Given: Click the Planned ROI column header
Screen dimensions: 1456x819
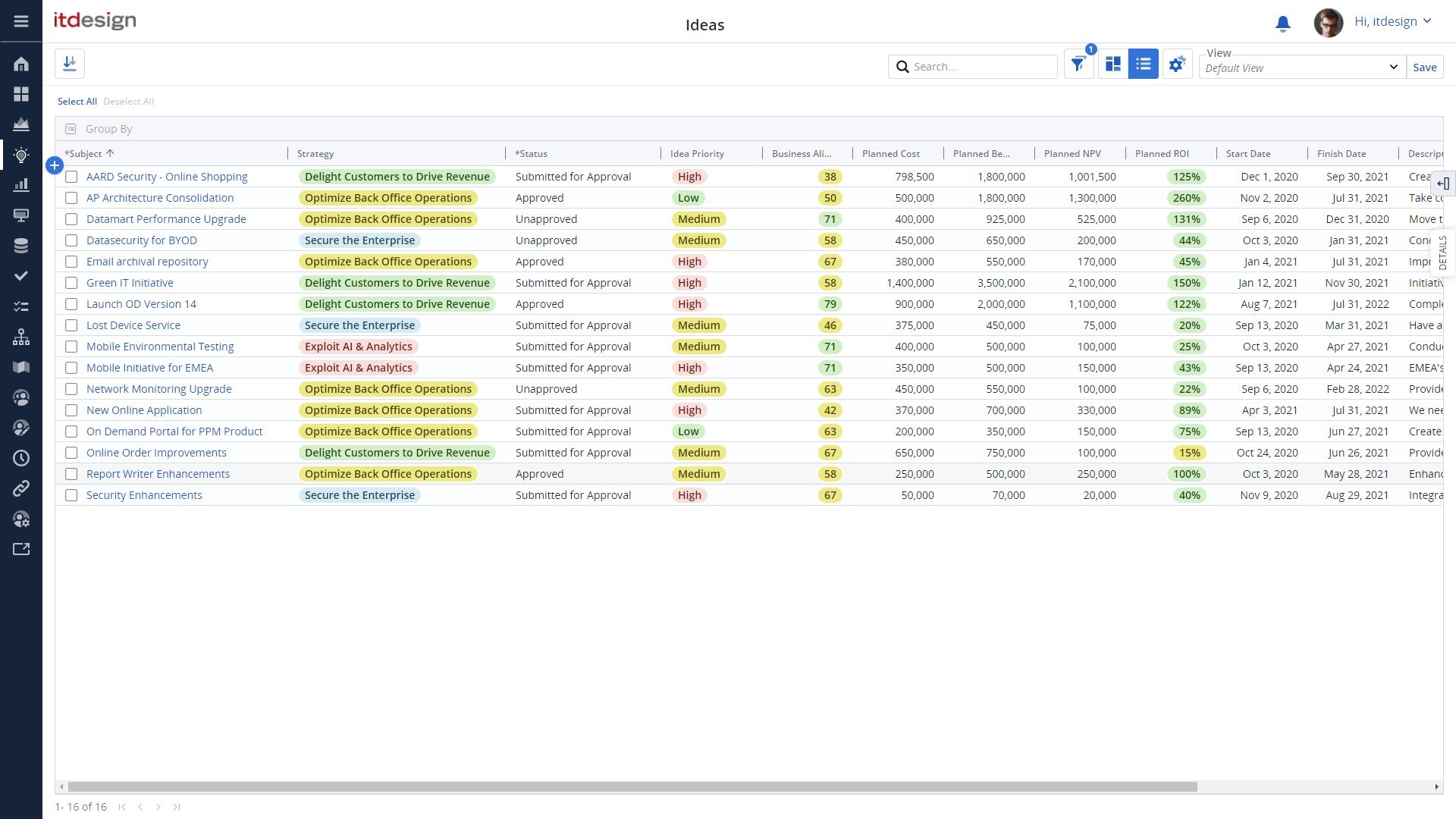Looking at the screenshot, I should [x=1162, y=153].
